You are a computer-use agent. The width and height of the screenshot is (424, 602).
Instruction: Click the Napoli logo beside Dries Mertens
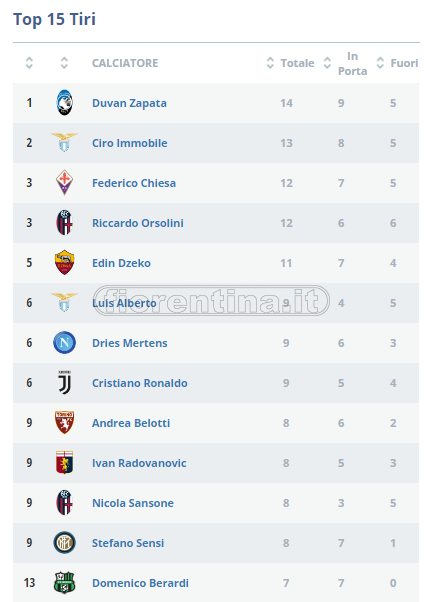pos(64,342)
